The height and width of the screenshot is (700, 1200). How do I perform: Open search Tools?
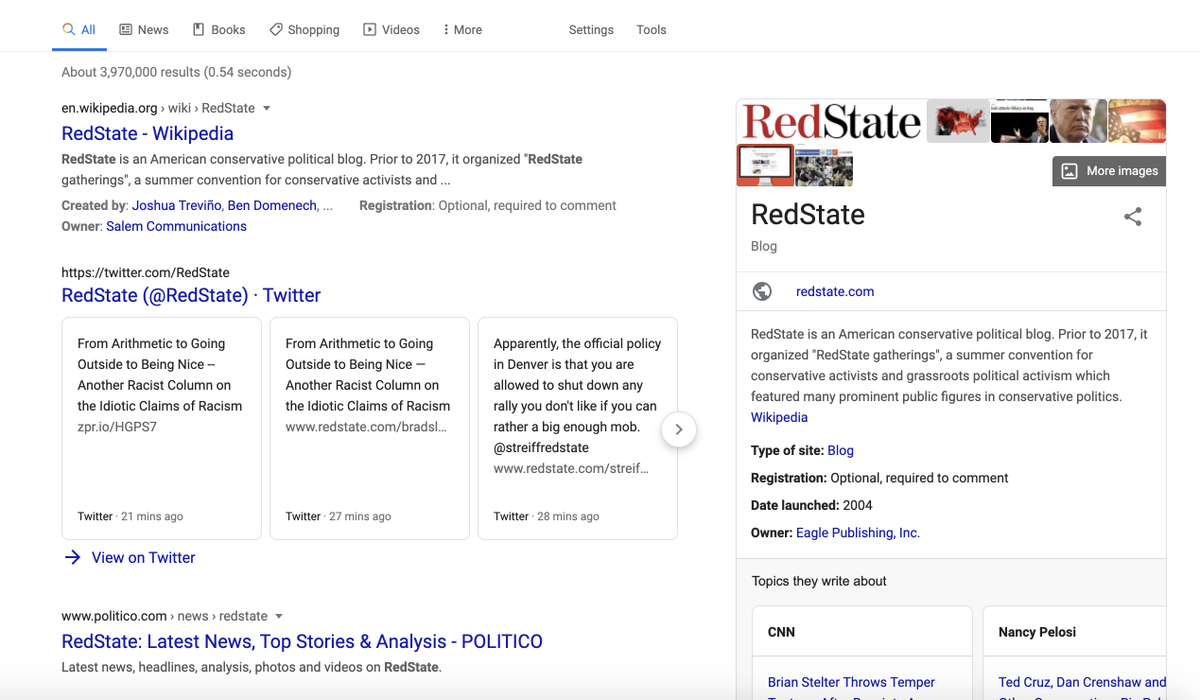(651, 30)
